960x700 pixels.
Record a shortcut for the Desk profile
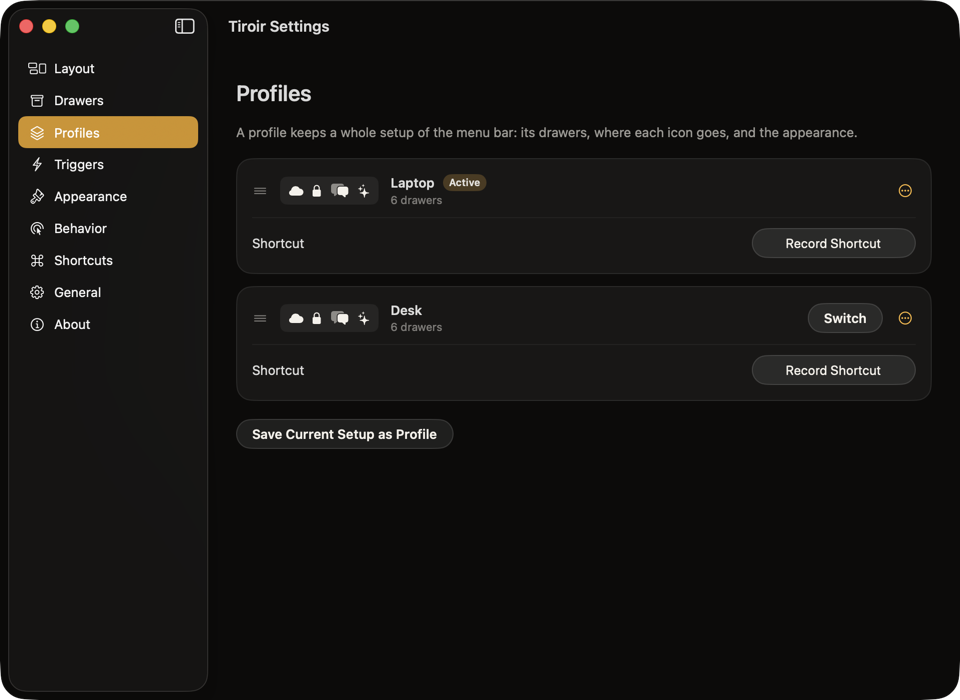tap(833, 371)
